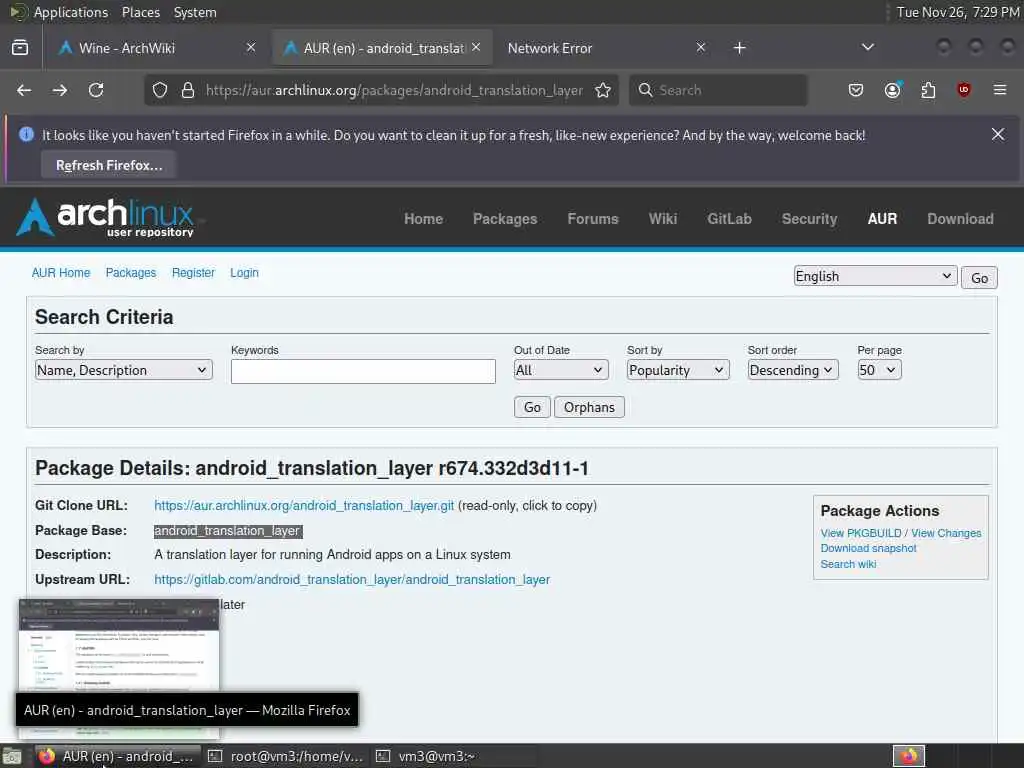Click the highlighted android_translation_layer package base
Screen dimensions: 1024x768
tap(228, 530)
